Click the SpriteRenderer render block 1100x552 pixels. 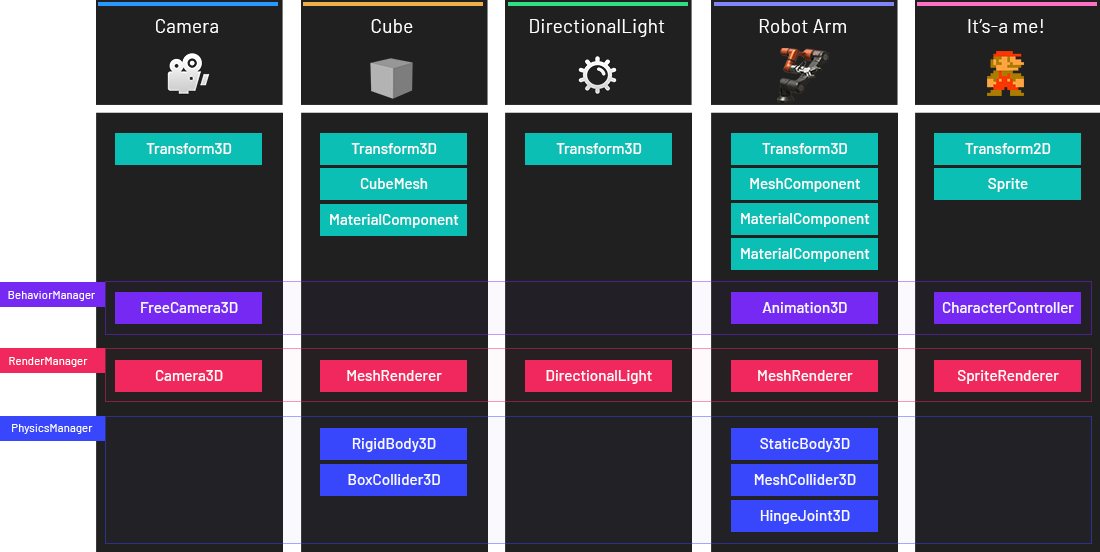[x=1007, y=376]
